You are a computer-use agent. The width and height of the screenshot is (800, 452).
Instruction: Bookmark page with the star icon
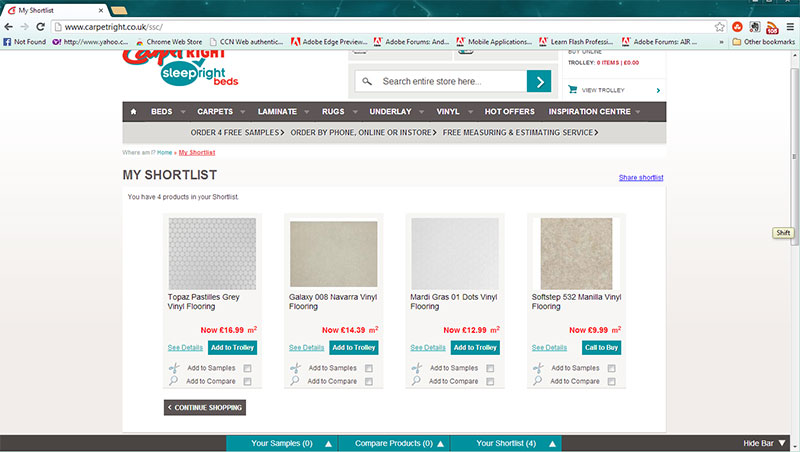[719, 26]
